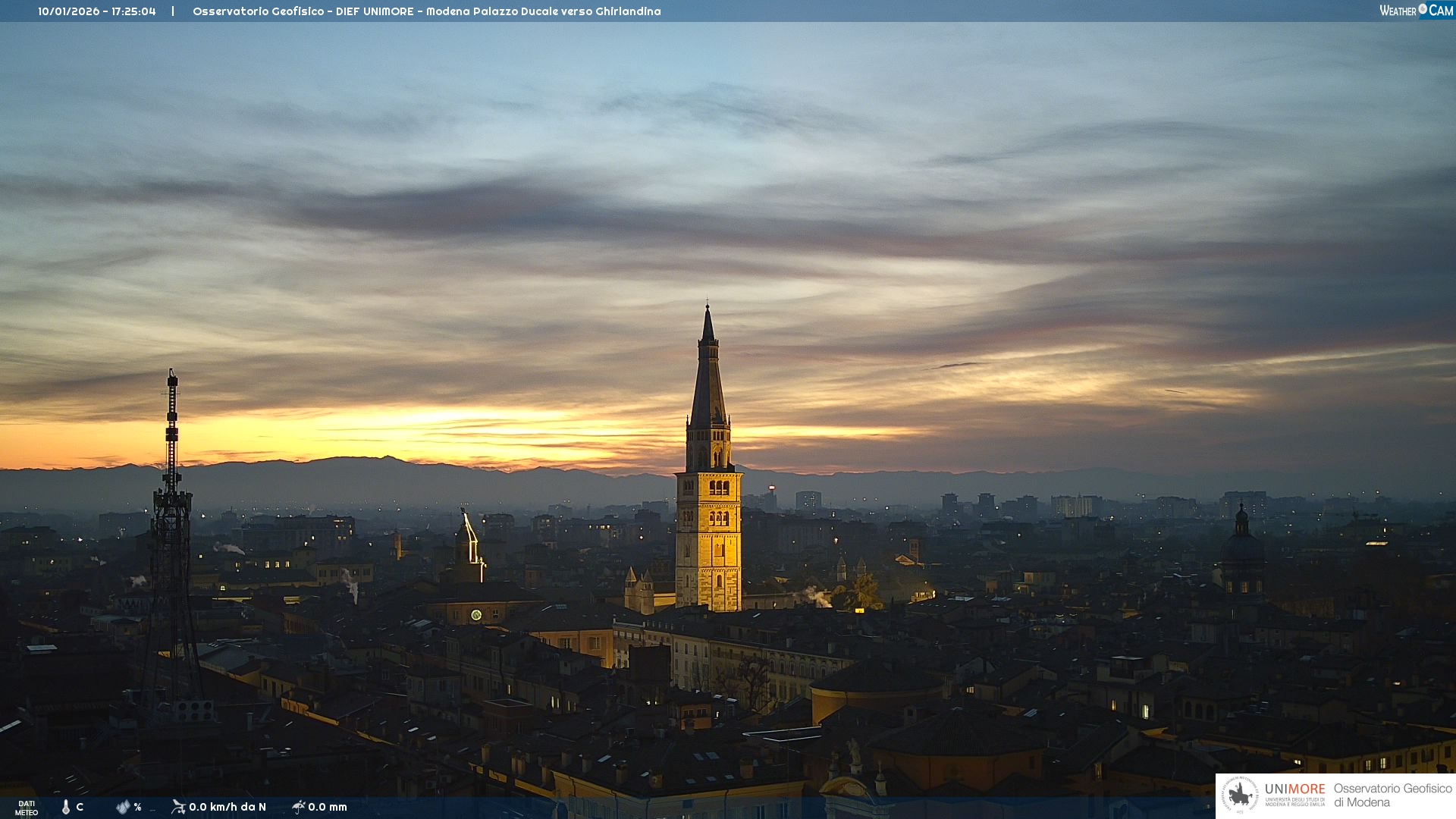Click the 0.0 mm rainfall reading

coord(328,807)
